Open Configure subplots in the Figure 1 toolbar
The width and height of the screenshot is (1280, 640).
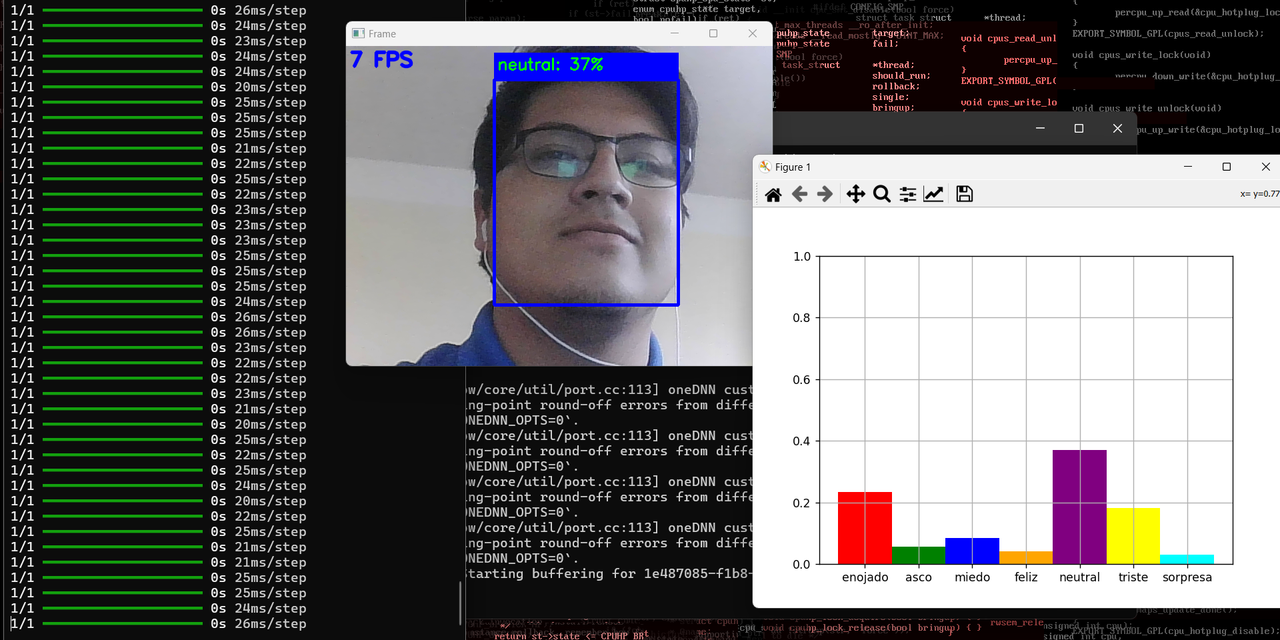click(x=908, y=195)
